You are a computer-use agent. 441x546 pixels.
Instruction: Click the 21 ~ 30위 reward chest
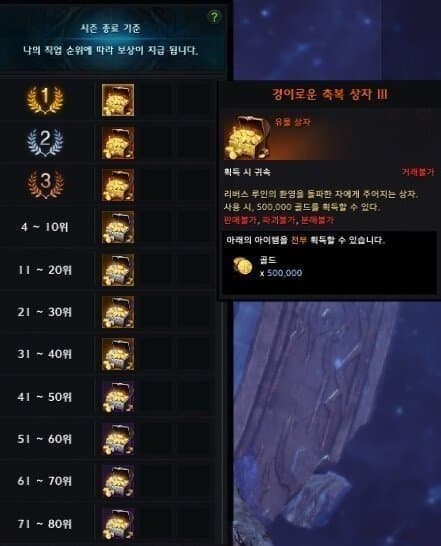pyautogui.click(x=118, y=312)
